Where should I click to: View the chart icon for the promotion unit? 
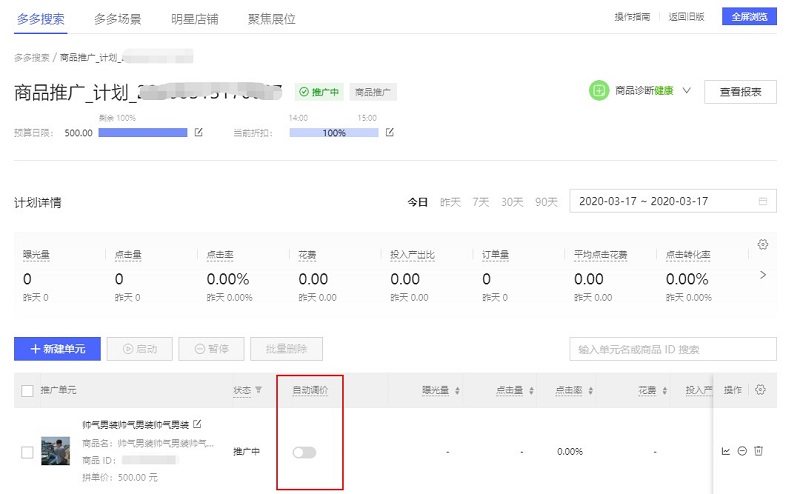pyautogui.click(x=726, y=452)
